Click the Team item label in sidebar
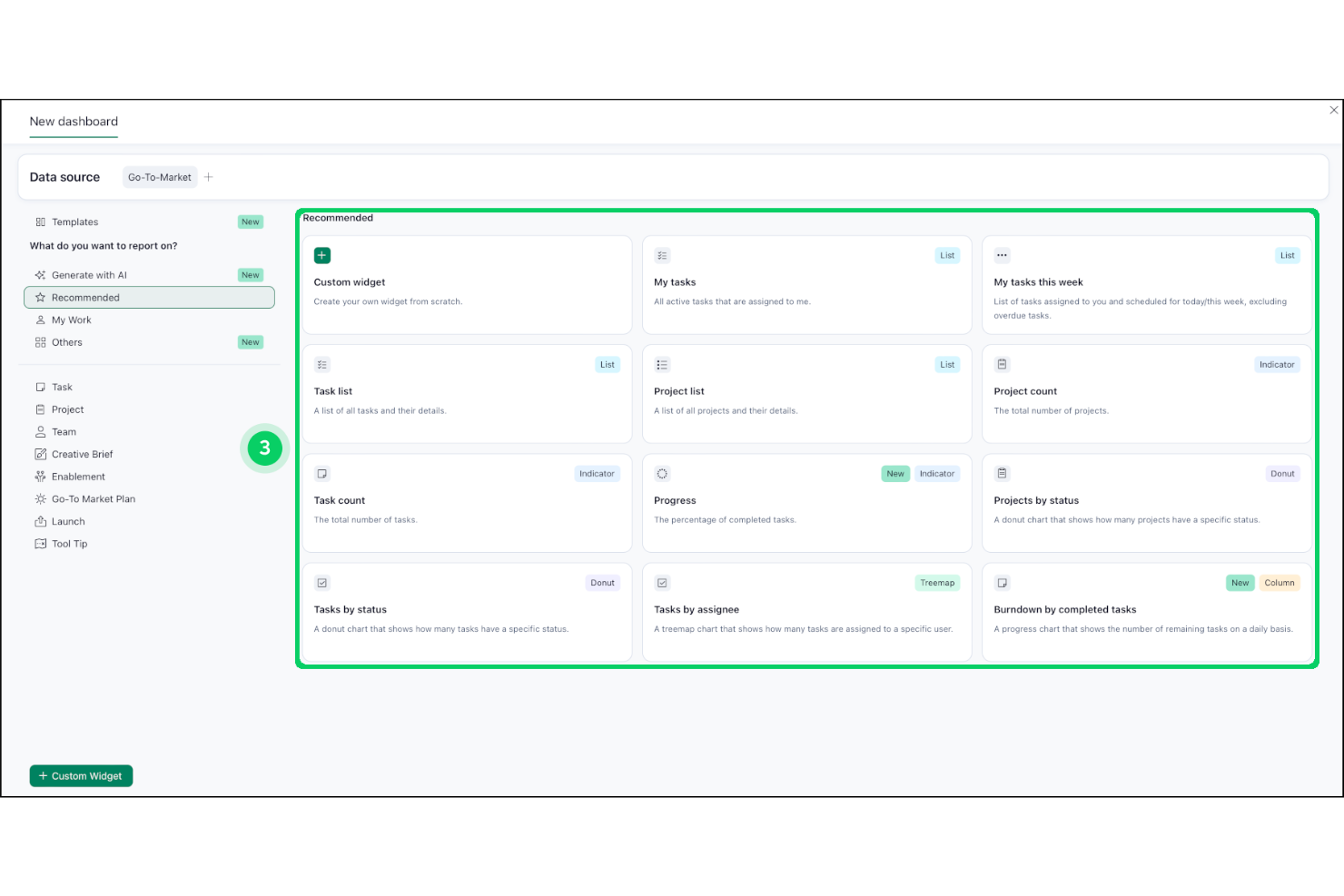This screenshot has width=1344, height=896. click(64, 432)
